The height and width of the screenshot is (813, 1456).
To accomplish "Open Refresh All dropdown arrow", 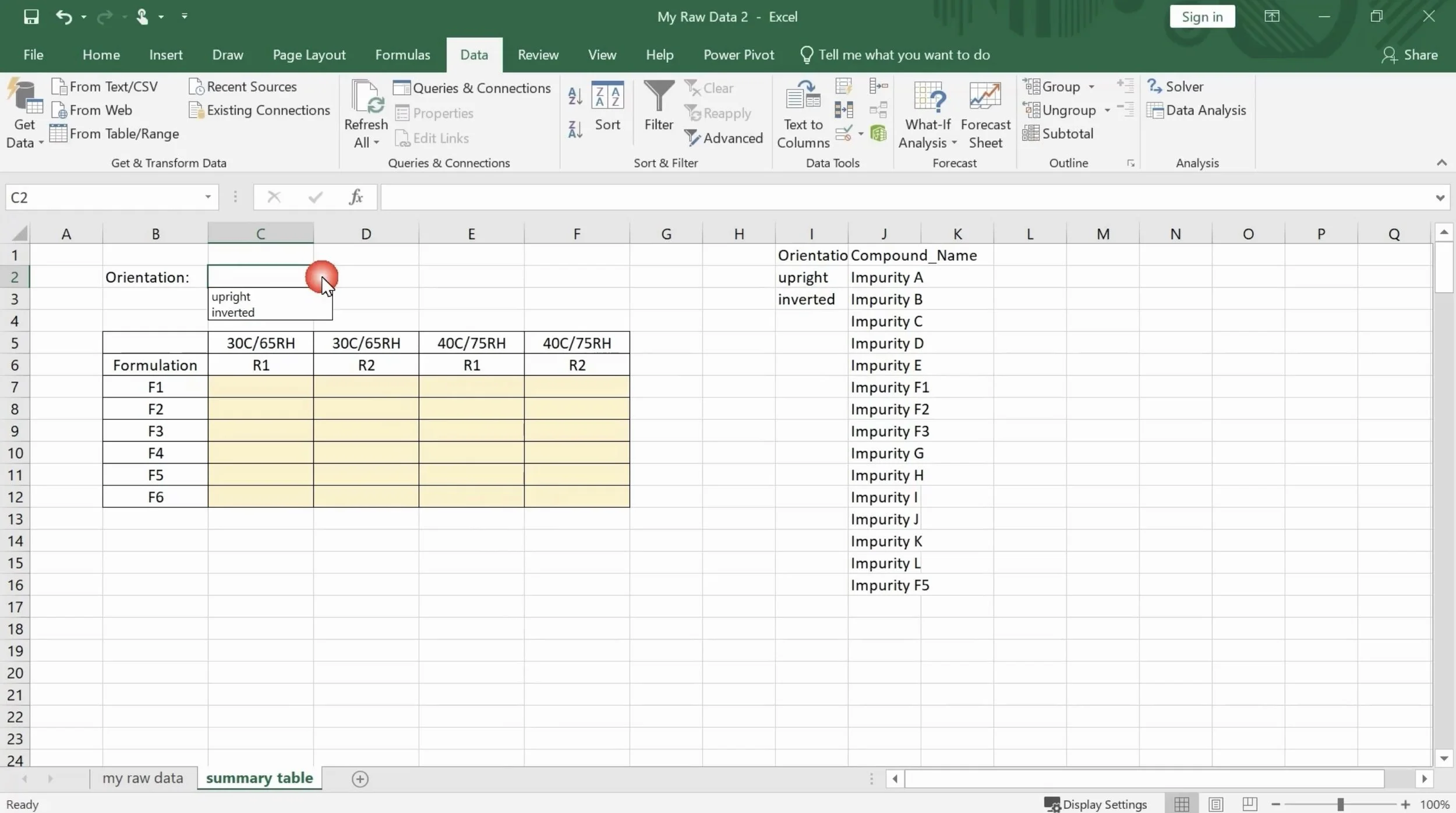I will (376, 143).
